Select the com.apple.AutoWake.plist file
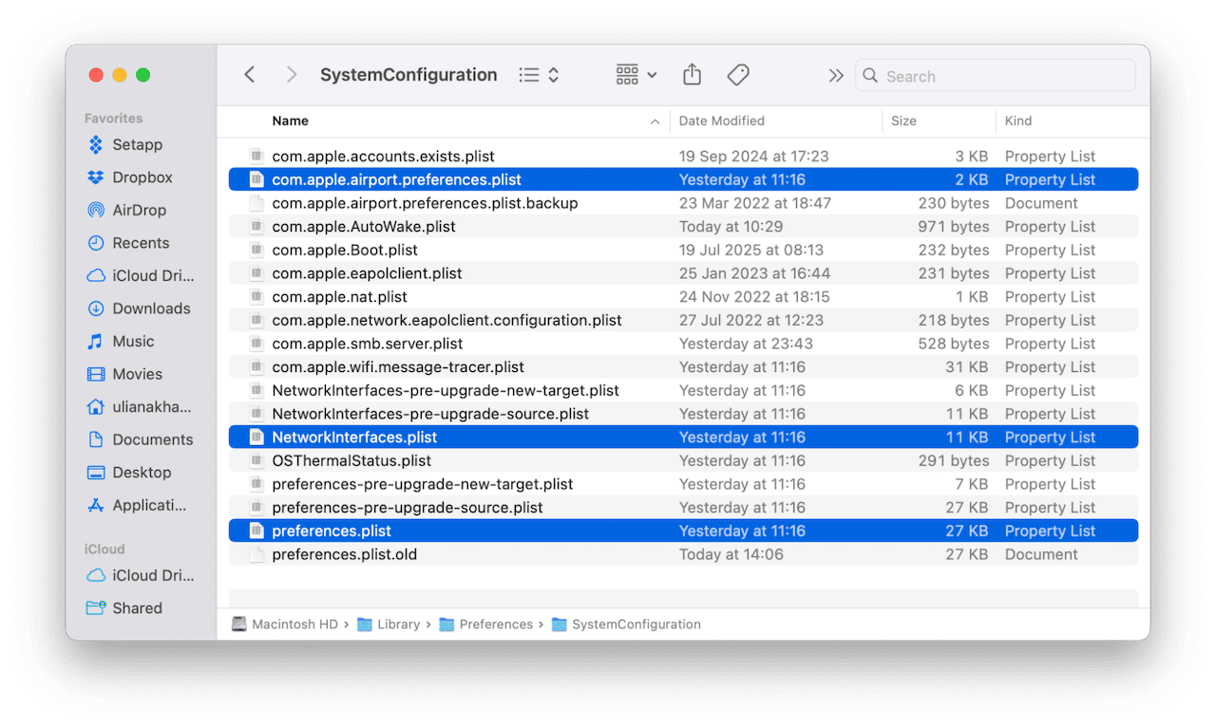The image size is (1216, 727). click(x=363, y=227)
